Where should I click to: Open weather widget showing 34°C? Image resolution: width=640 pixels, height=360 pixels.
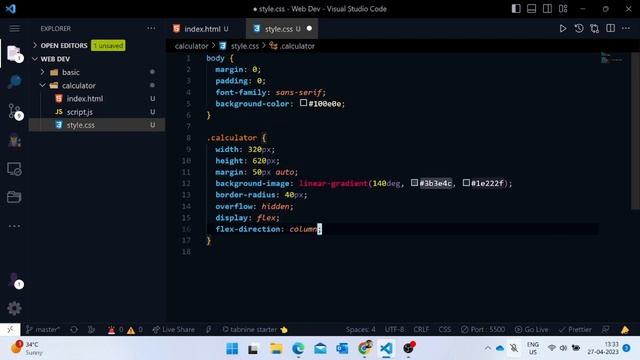(27, 348)
